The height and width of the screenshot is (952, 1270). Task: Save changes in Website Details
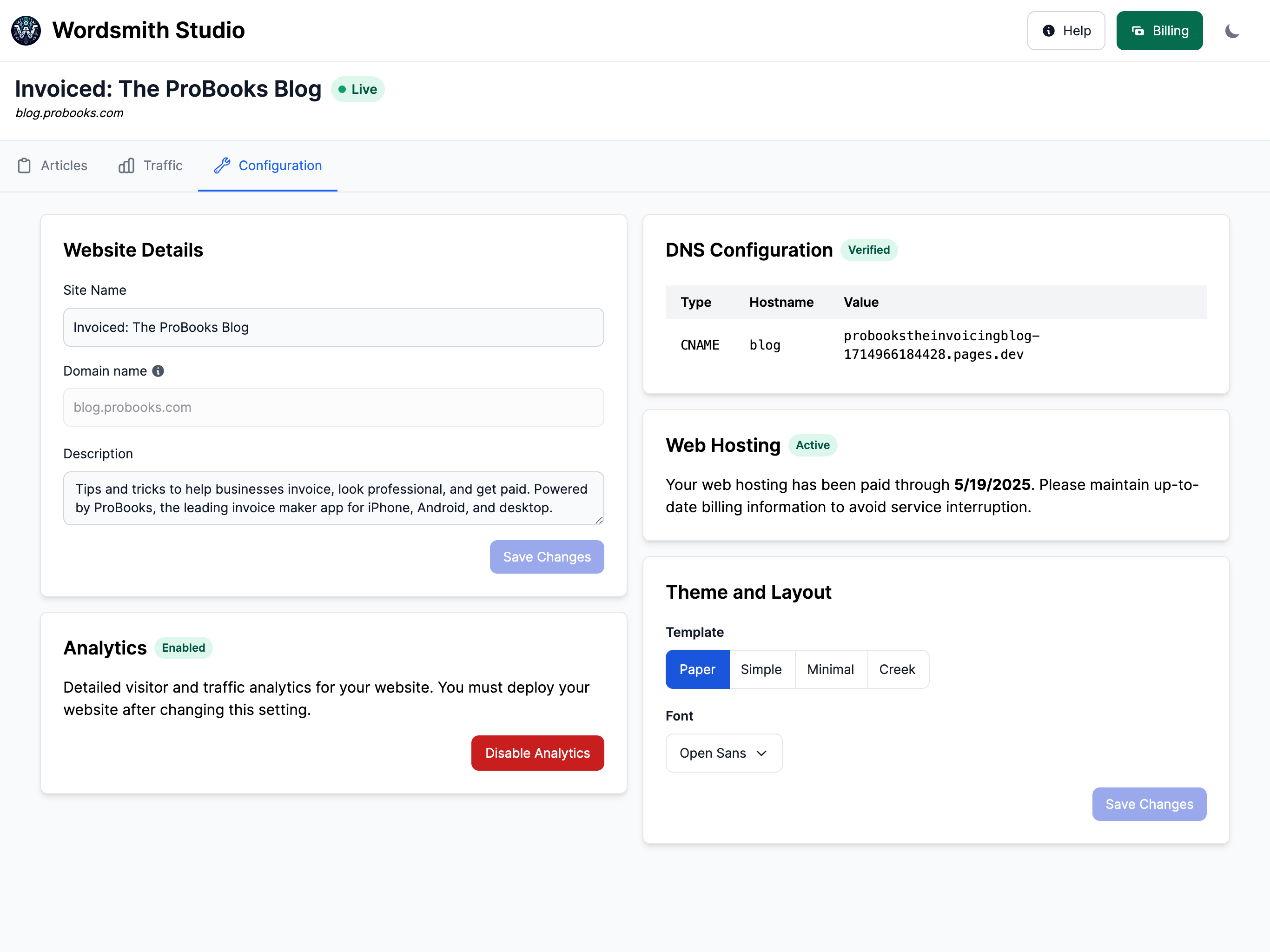point(547,557)
